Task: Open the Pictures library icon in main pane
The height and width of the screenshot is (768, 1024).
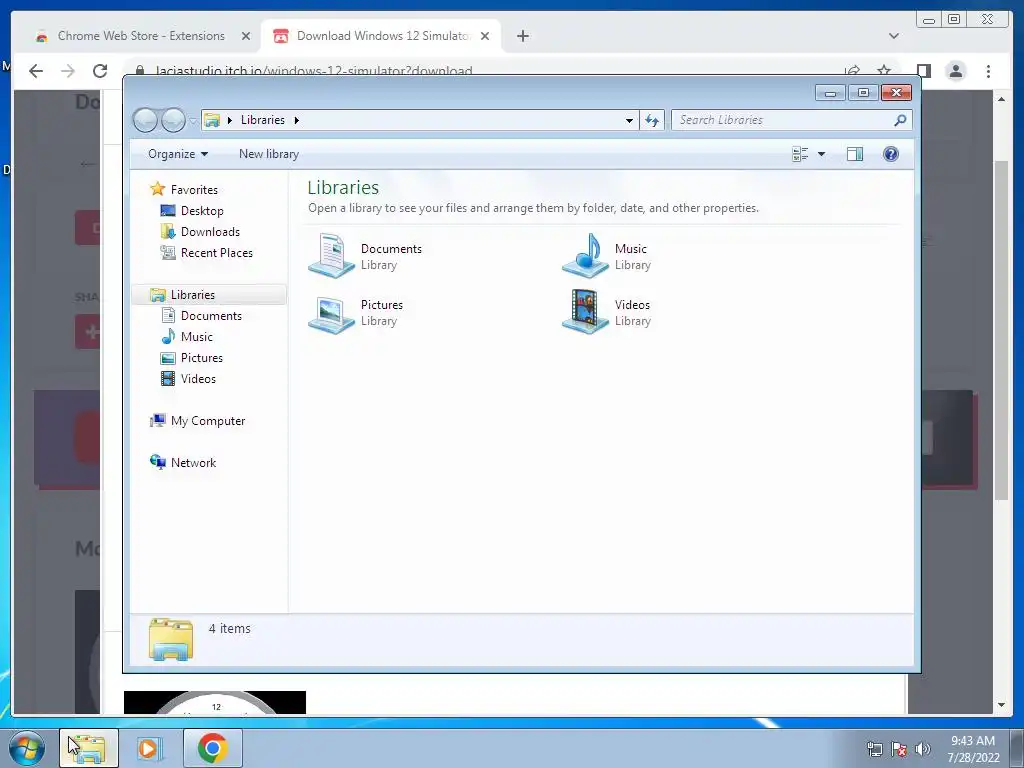Action: (331, 313)
